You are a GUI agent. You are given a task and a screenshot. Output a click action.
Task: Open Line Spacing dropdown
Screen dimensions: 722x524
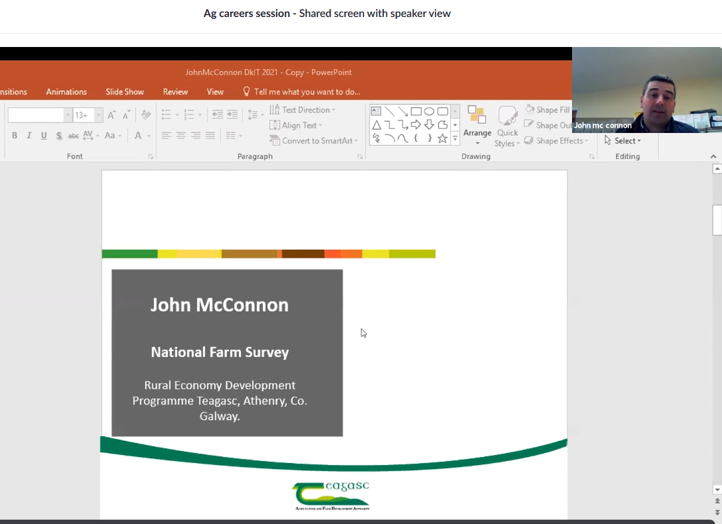(255, 115)
